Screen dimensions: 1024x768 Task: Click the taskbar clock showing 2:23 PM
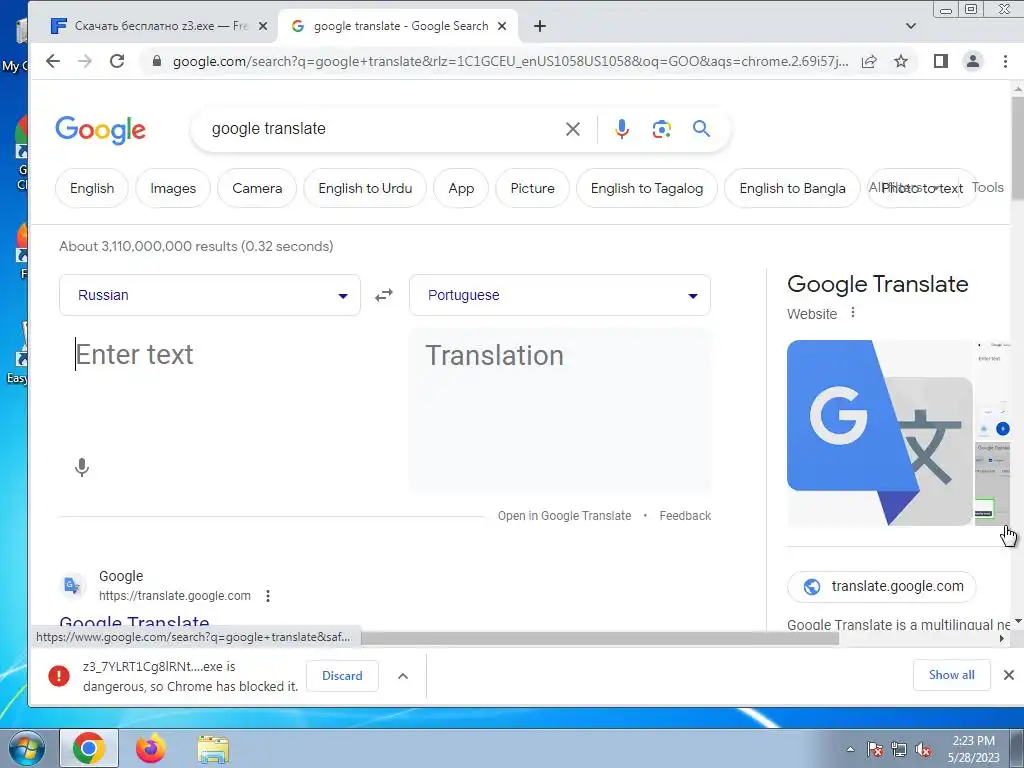tap(974, 749)
